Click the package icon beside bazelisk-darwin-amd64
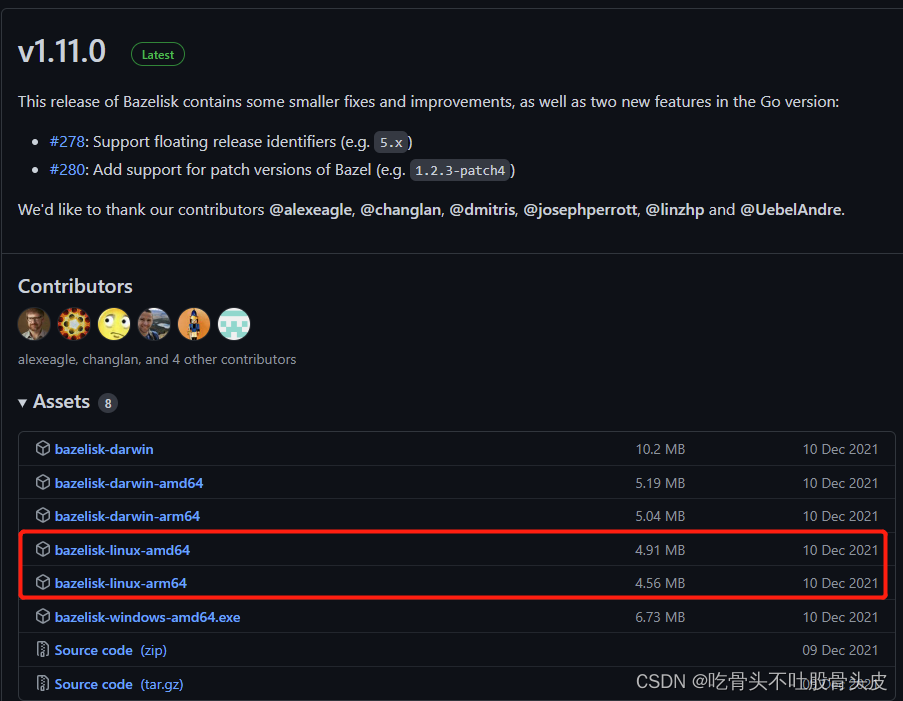This screenshot has height=701, width=903. pos(43,482)
